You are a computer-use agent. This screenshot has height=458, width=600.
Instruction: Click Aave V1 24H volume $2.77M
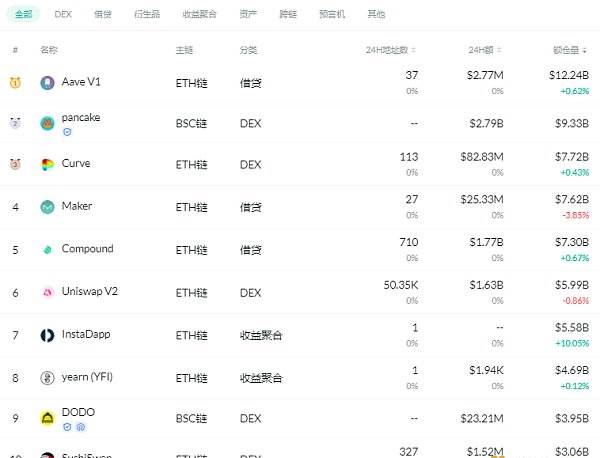[x=485, y=75]
